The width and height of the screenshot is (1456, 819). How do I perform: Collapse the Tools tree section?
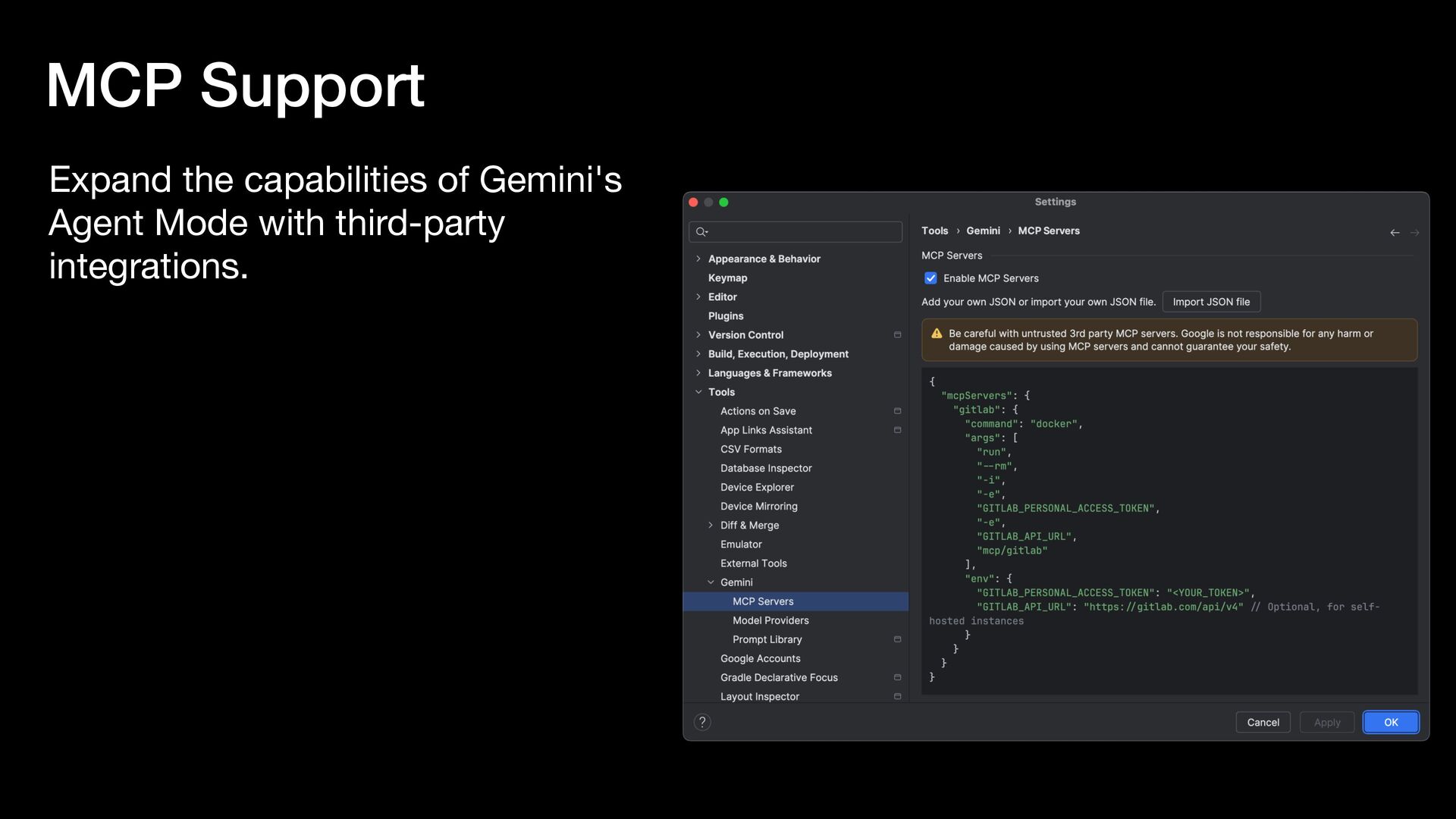pyautogui.click(x=698, y=392)
